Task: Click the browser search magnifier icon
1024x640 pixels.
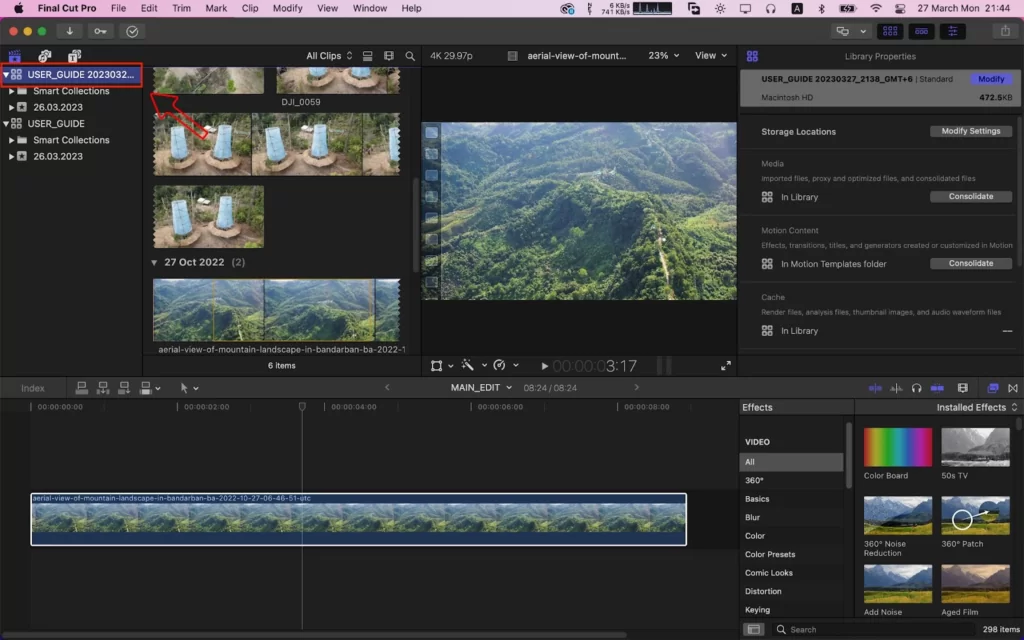Action: click(410, 56)
